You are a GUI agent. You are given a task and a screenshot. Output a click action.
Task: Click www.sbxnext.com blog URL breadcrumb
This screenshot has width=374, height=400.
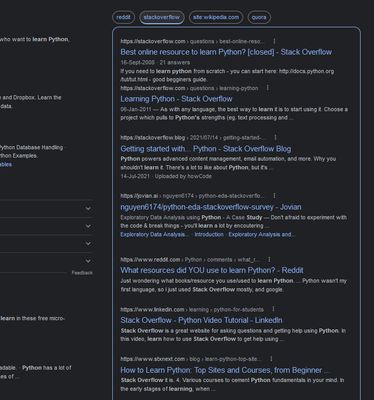[191, 359]
